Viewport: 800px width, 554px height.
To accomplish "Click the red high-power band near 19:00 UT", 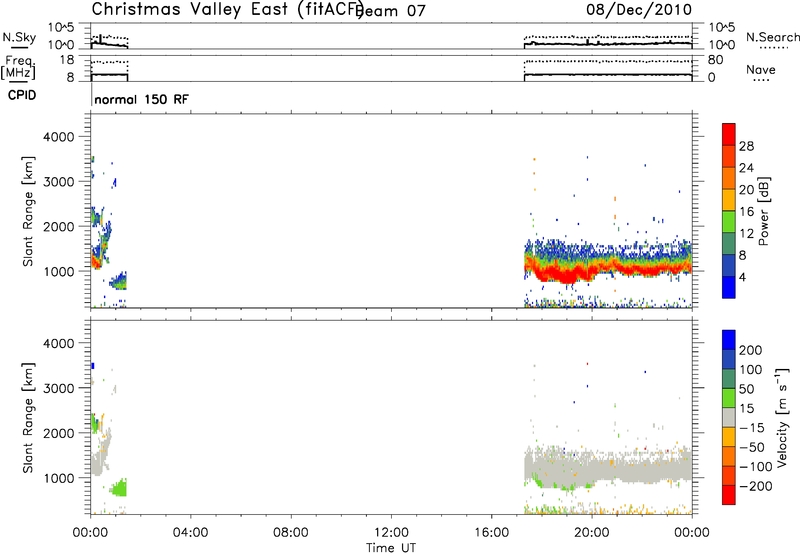I will (564, 276).
